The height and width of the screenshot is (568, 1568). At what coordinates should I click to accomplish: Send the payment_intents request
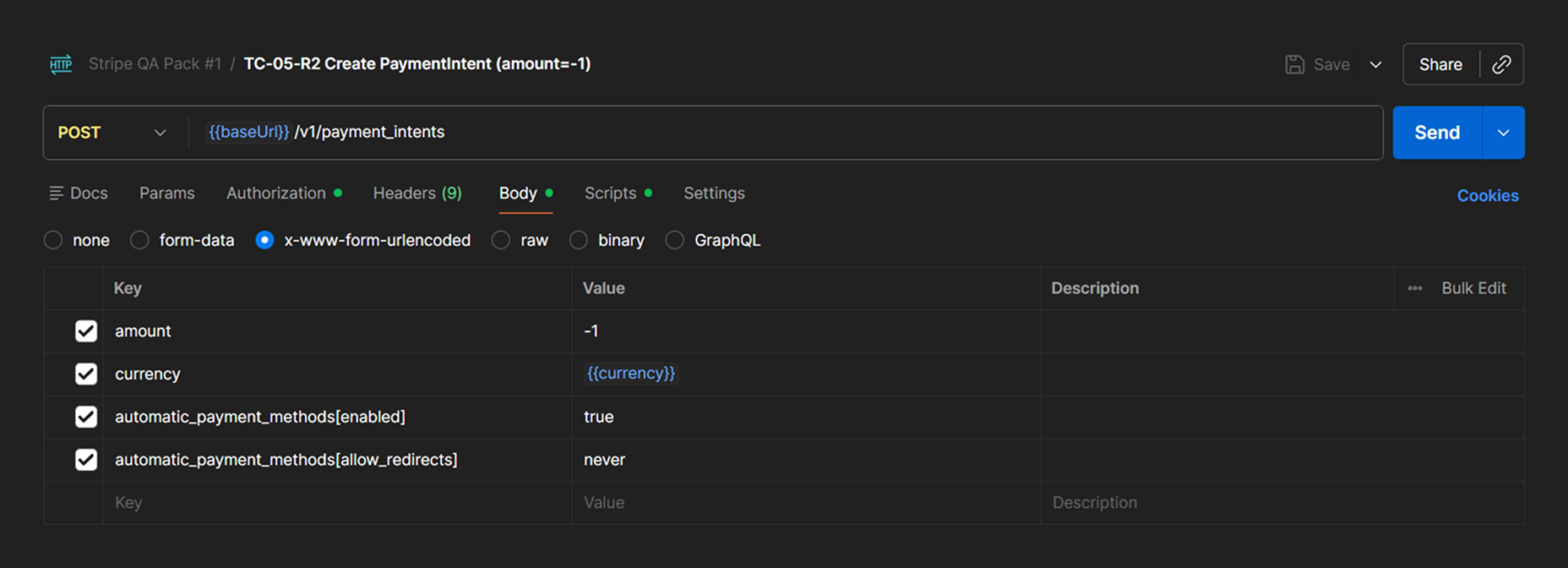click(x=1437, y=133)
